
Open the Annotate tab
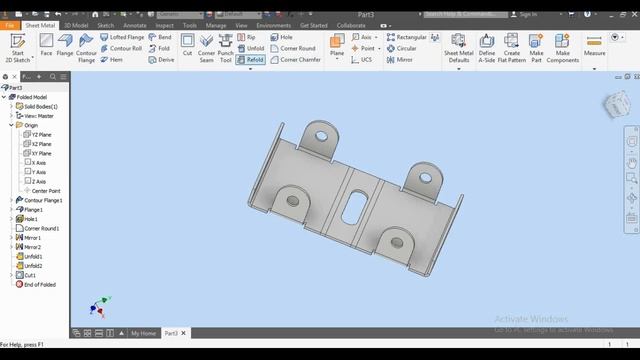click(135, 25)
